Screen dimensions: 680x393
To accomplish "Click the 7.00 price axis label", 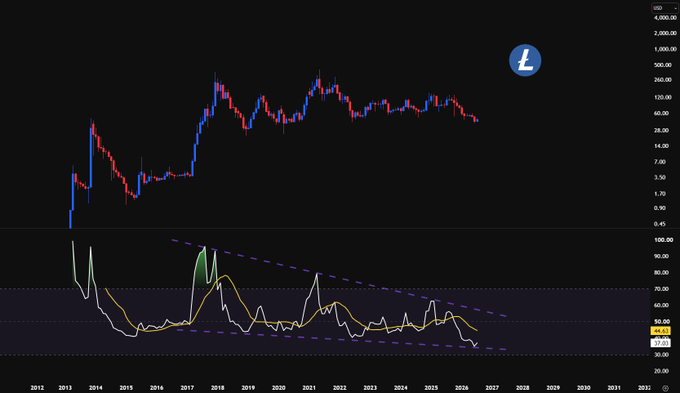I will [660, 162].
